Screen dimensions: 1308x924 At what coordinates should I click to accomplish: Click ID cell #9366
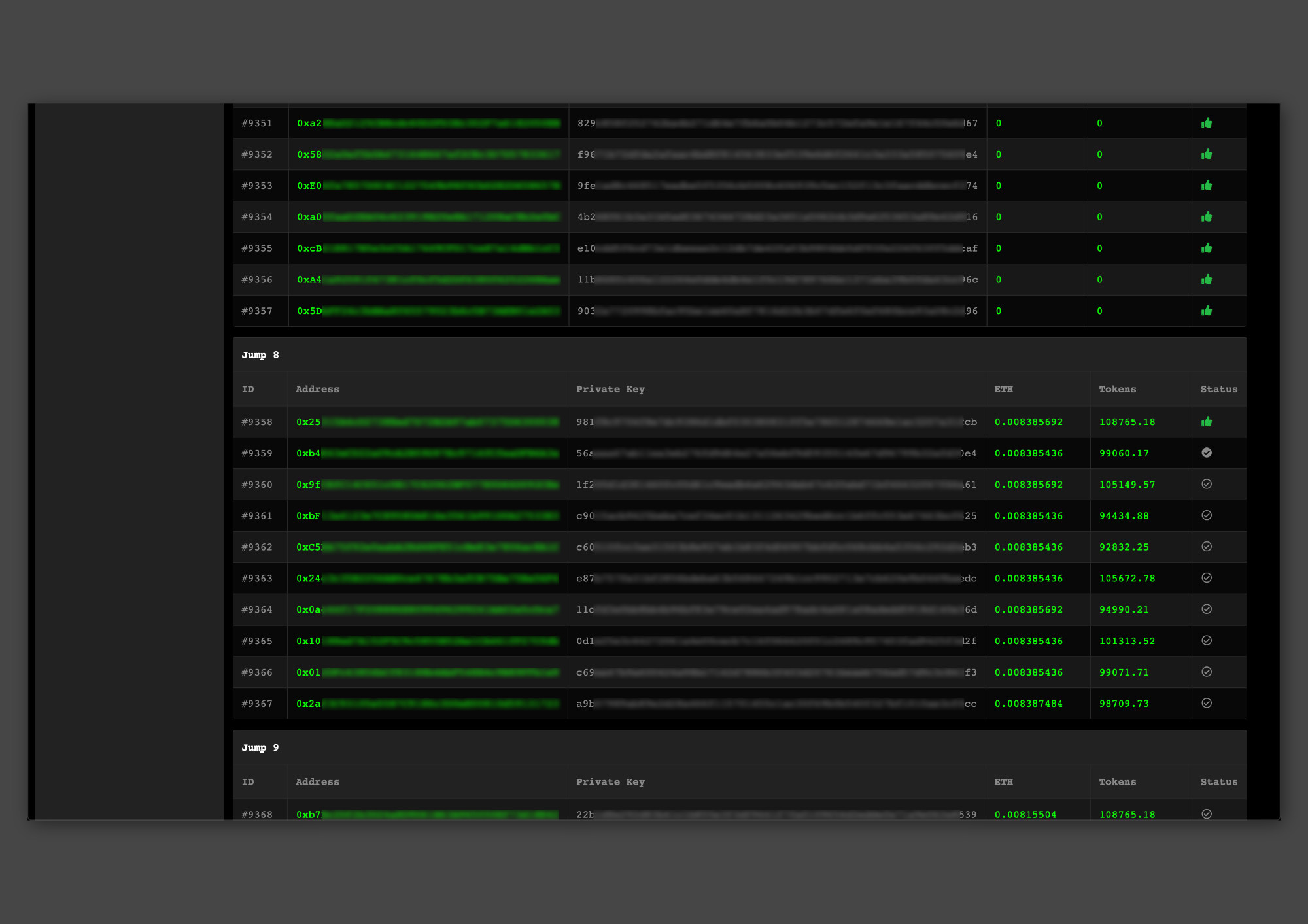(257, 672)
